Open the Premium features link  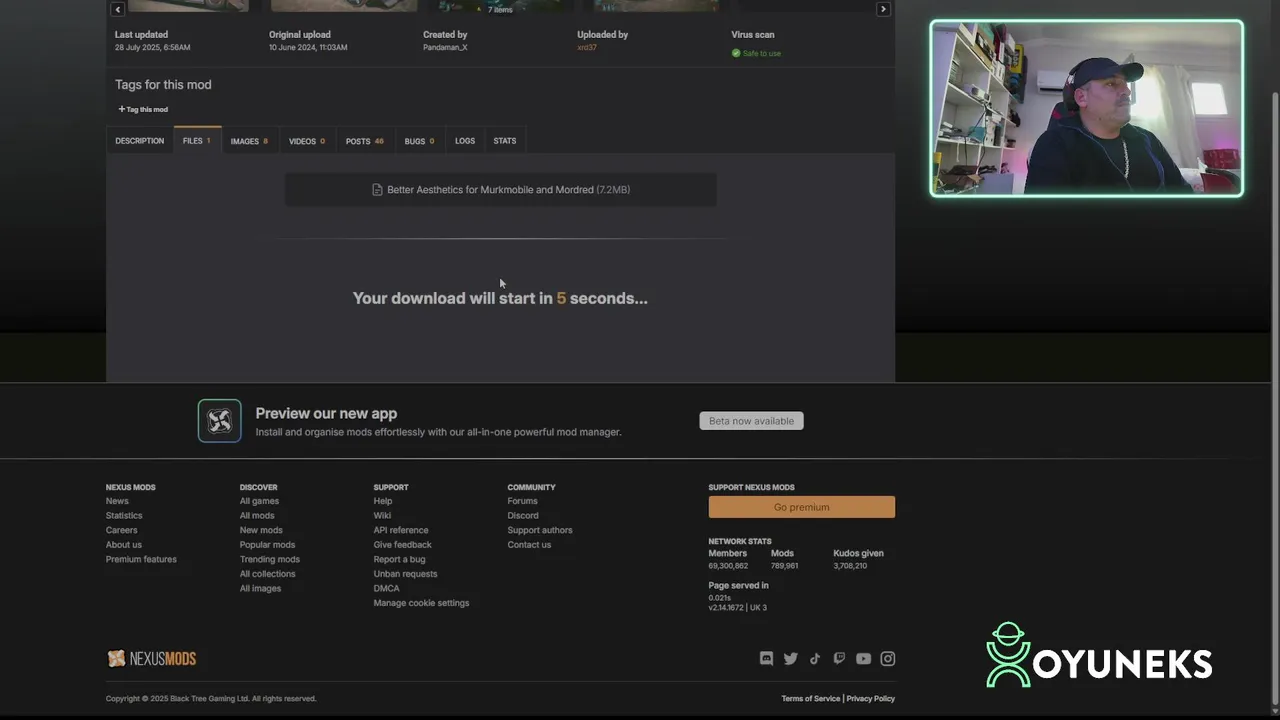(x=141, y=559)
